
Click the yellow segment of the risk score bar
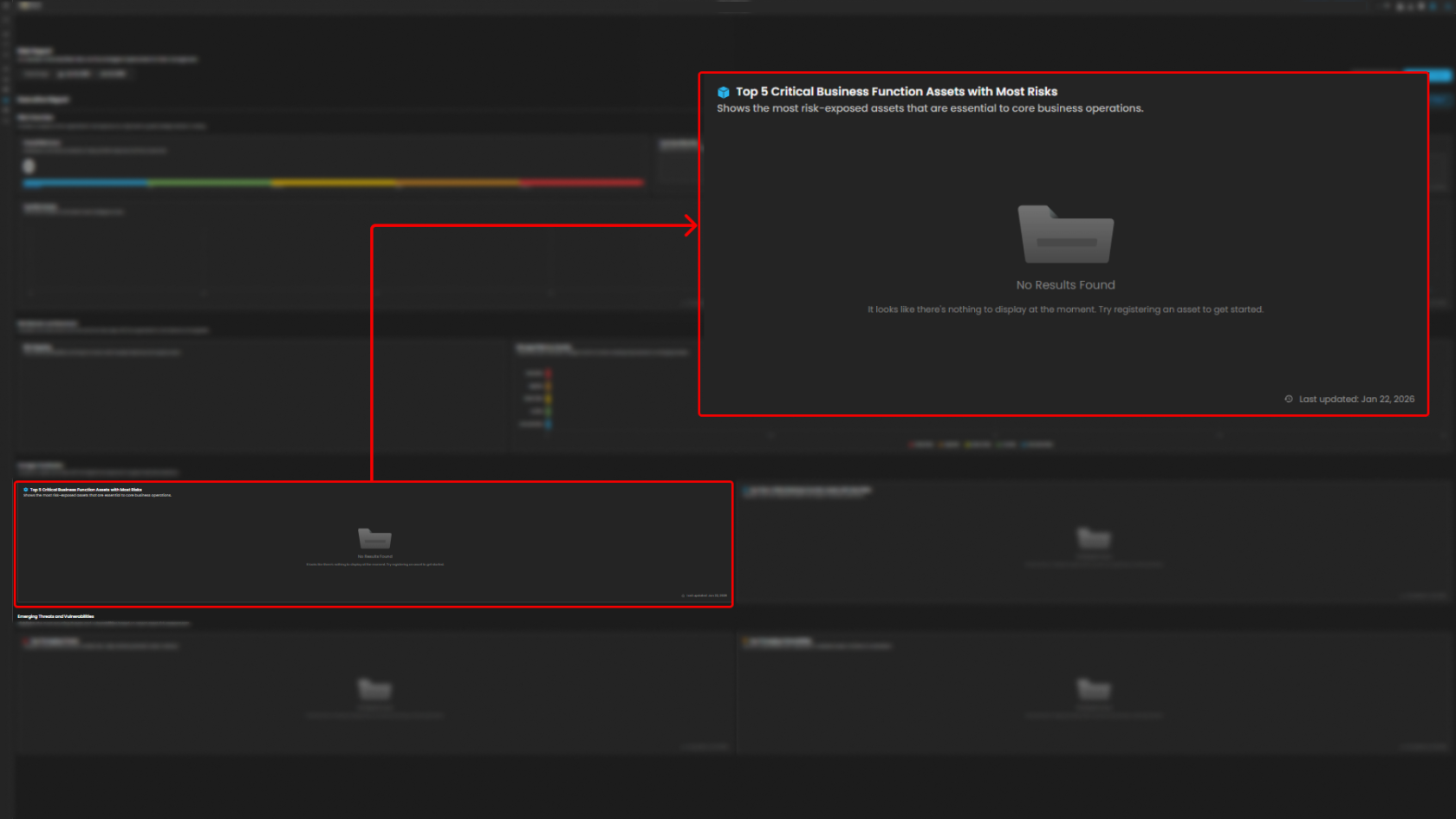click(334, 183)
